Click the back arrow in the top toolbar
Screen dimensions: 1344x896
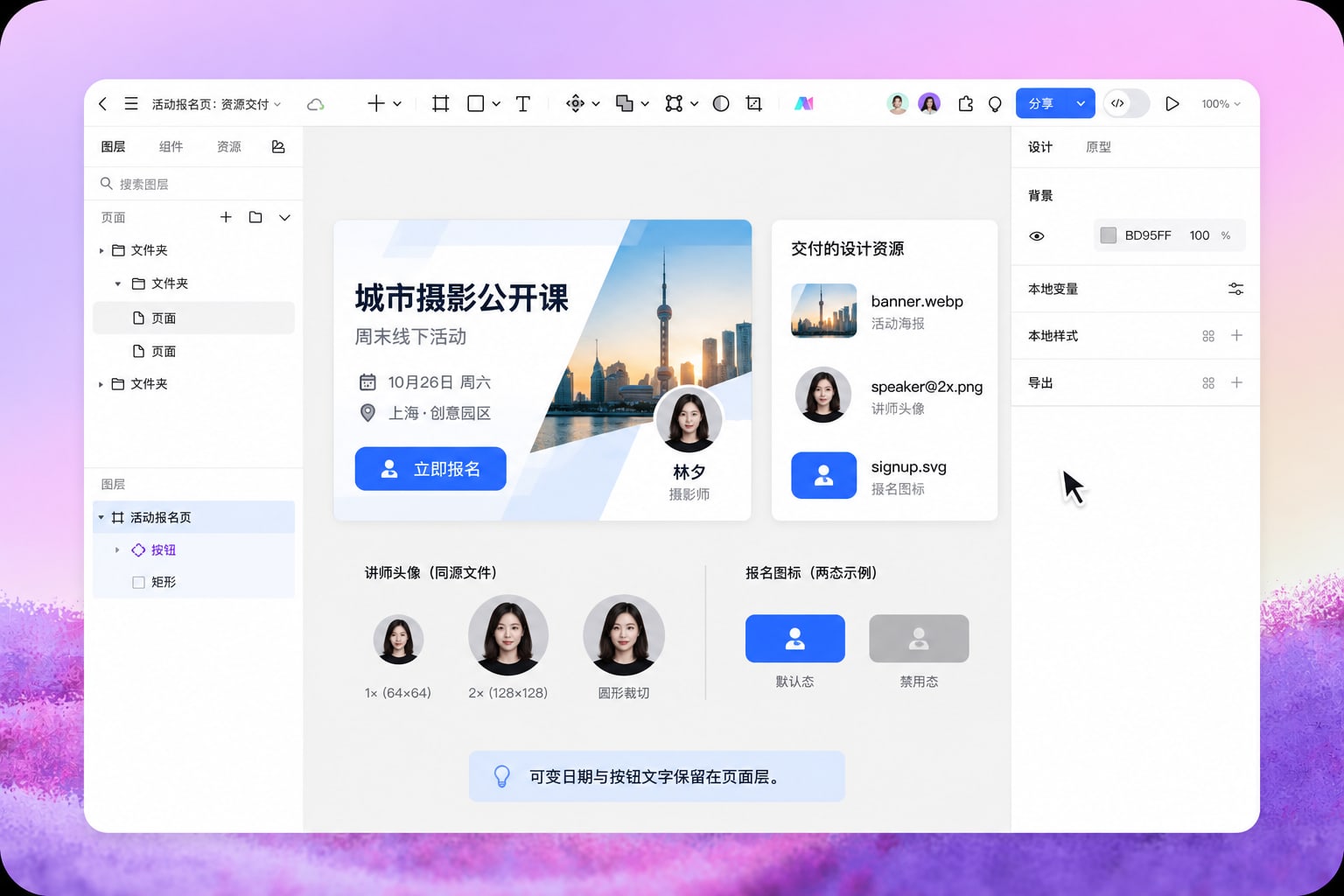click(x=103, y=103)
